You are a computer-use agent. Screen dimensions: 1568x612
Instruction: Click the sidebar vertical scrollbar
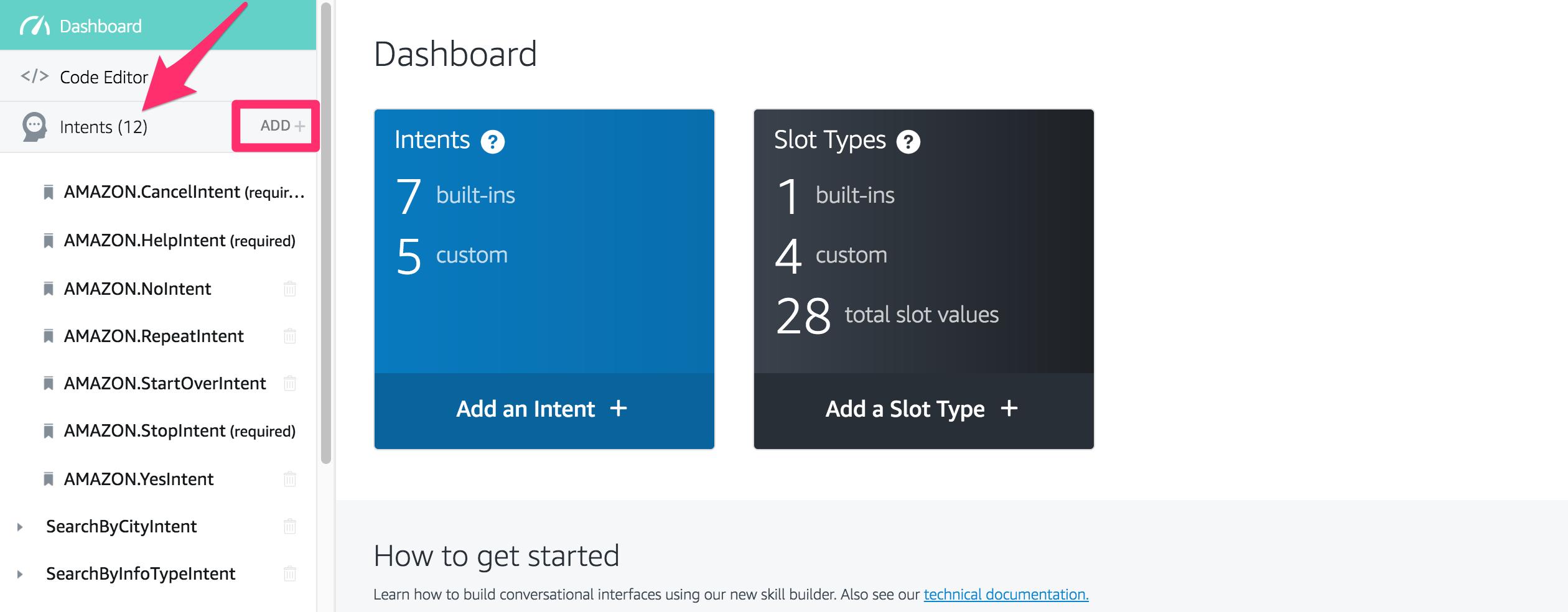326,233
